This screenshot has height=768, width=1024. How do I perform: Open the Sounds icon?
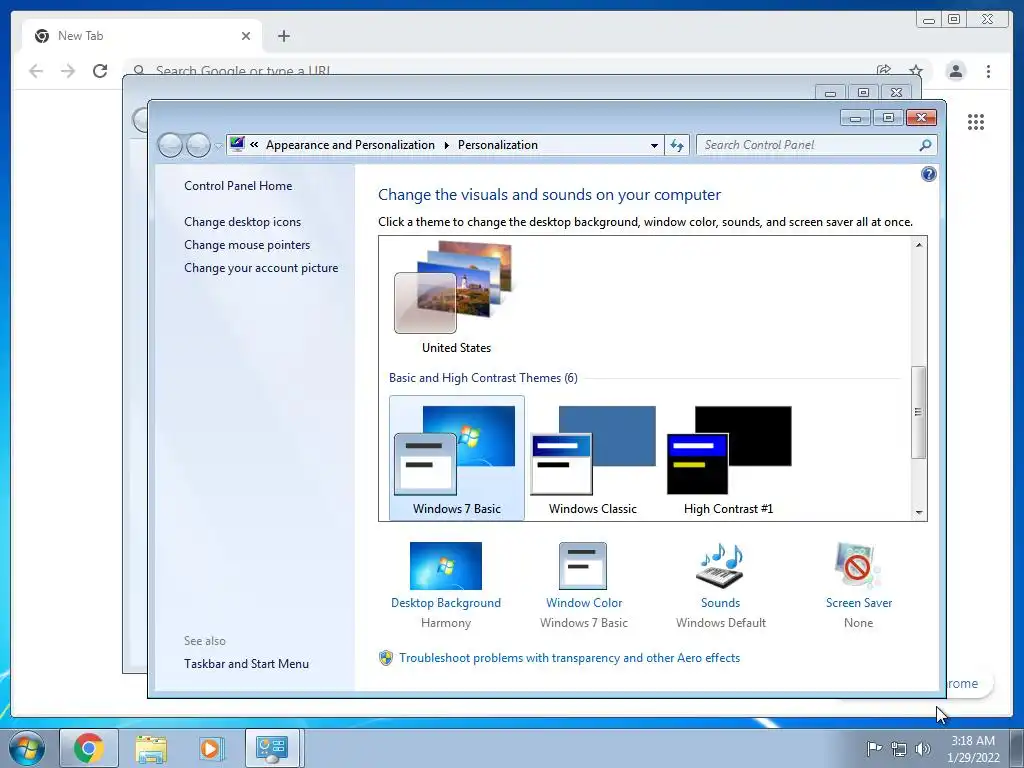(x=720, y=566)
